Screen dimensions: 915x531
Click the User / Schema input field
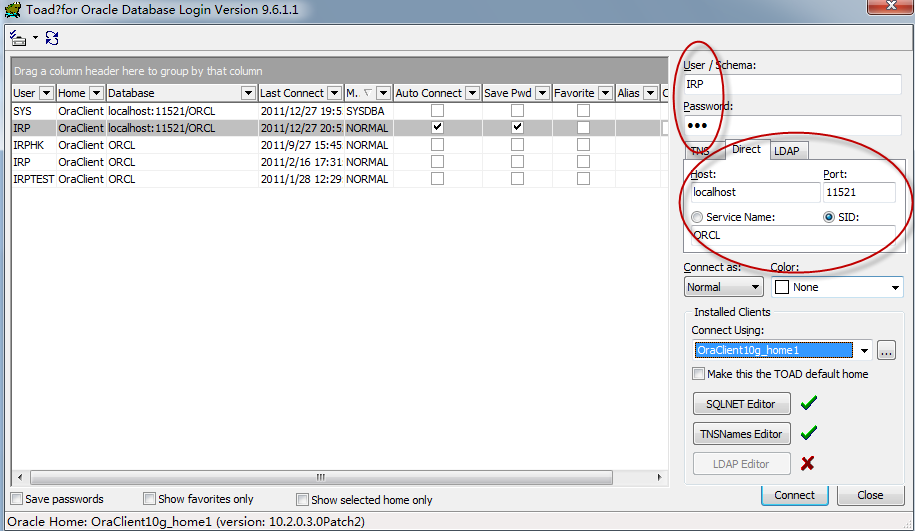(x=792, y=85)
